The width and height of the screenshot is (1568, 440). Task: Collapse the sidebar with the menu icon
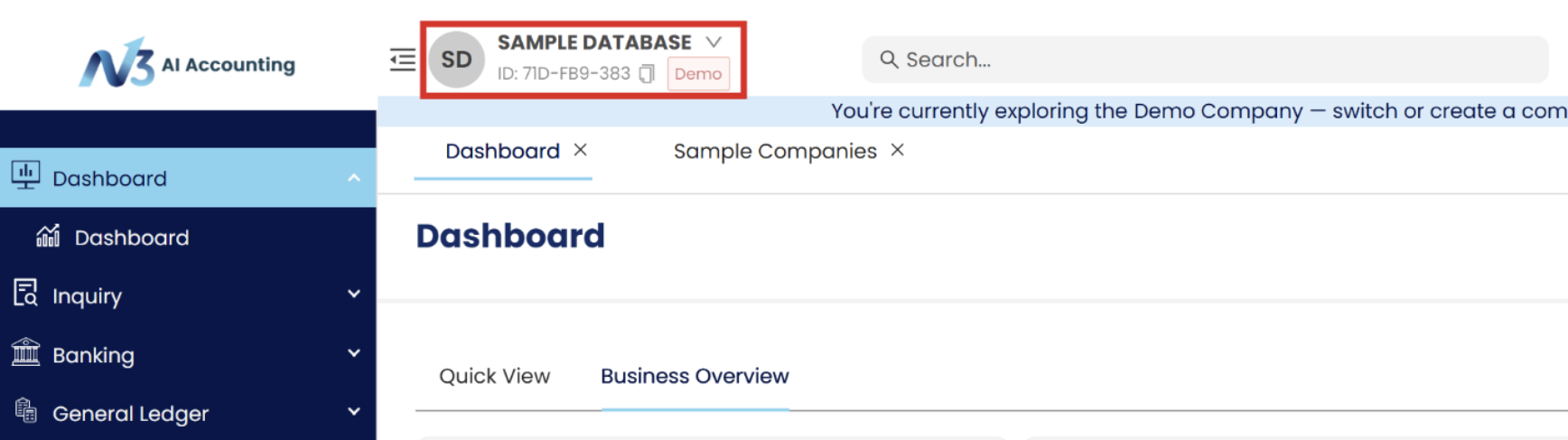pyautogui.click(x=402, y=60)
